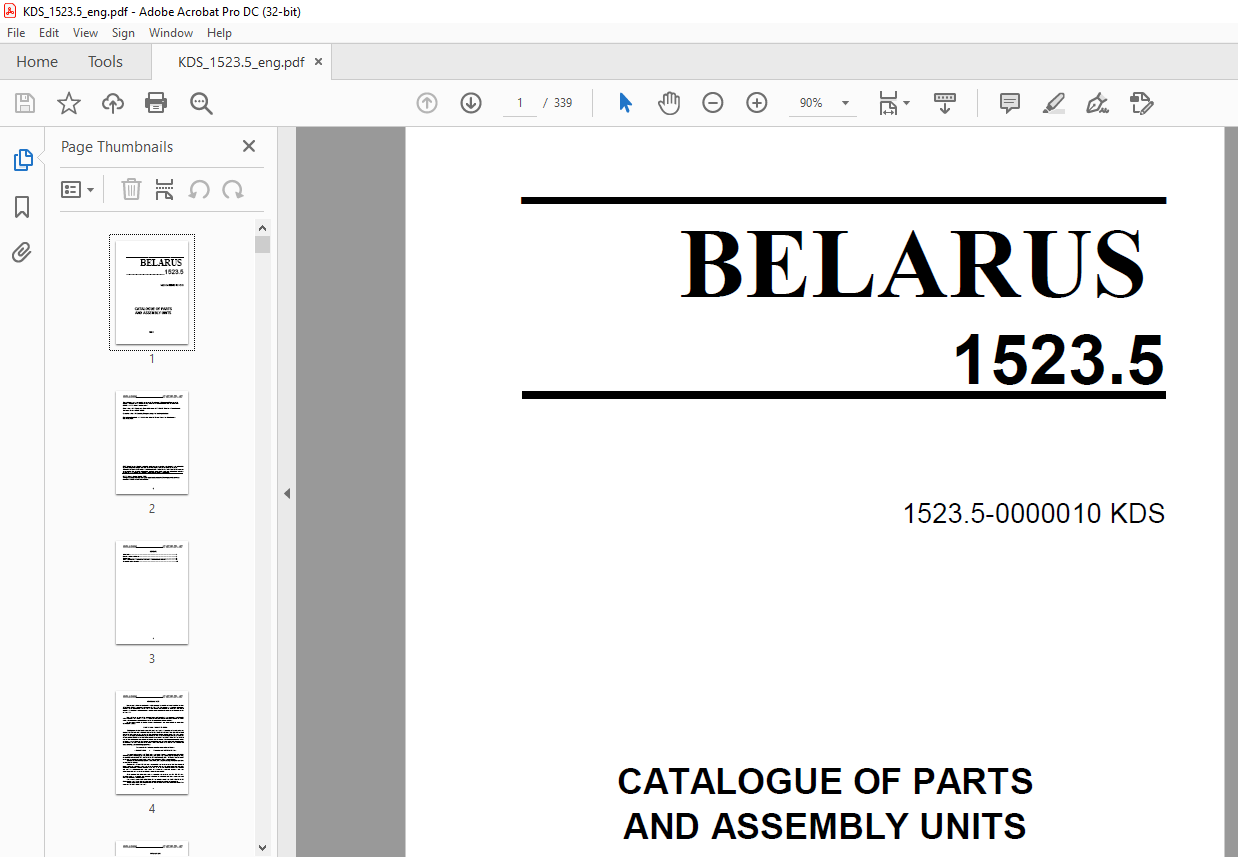Image resolution: width=1238 pixels, height=857 pixels.
Task: Open the Attachments pane
Action: 22,253
